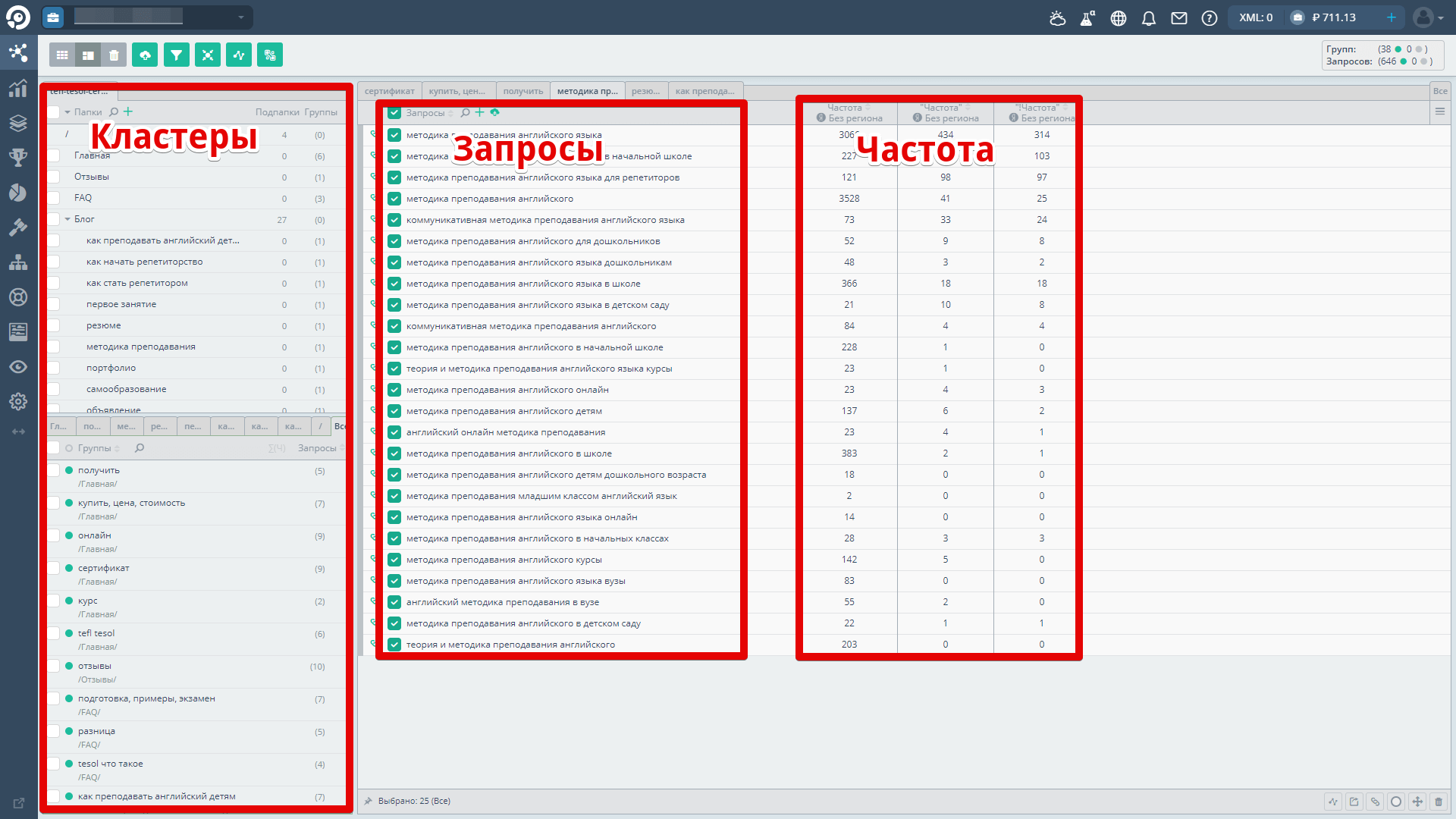Screen dimensions: 1456x819
Task: Open the project selector dropdown
Action: point(241,17)
